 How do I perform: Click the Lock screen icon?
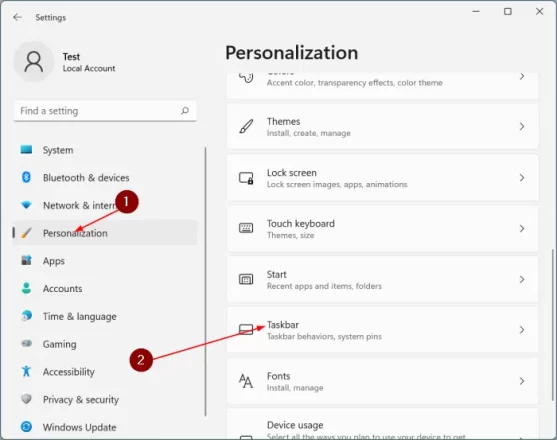[x=246, y=178]
